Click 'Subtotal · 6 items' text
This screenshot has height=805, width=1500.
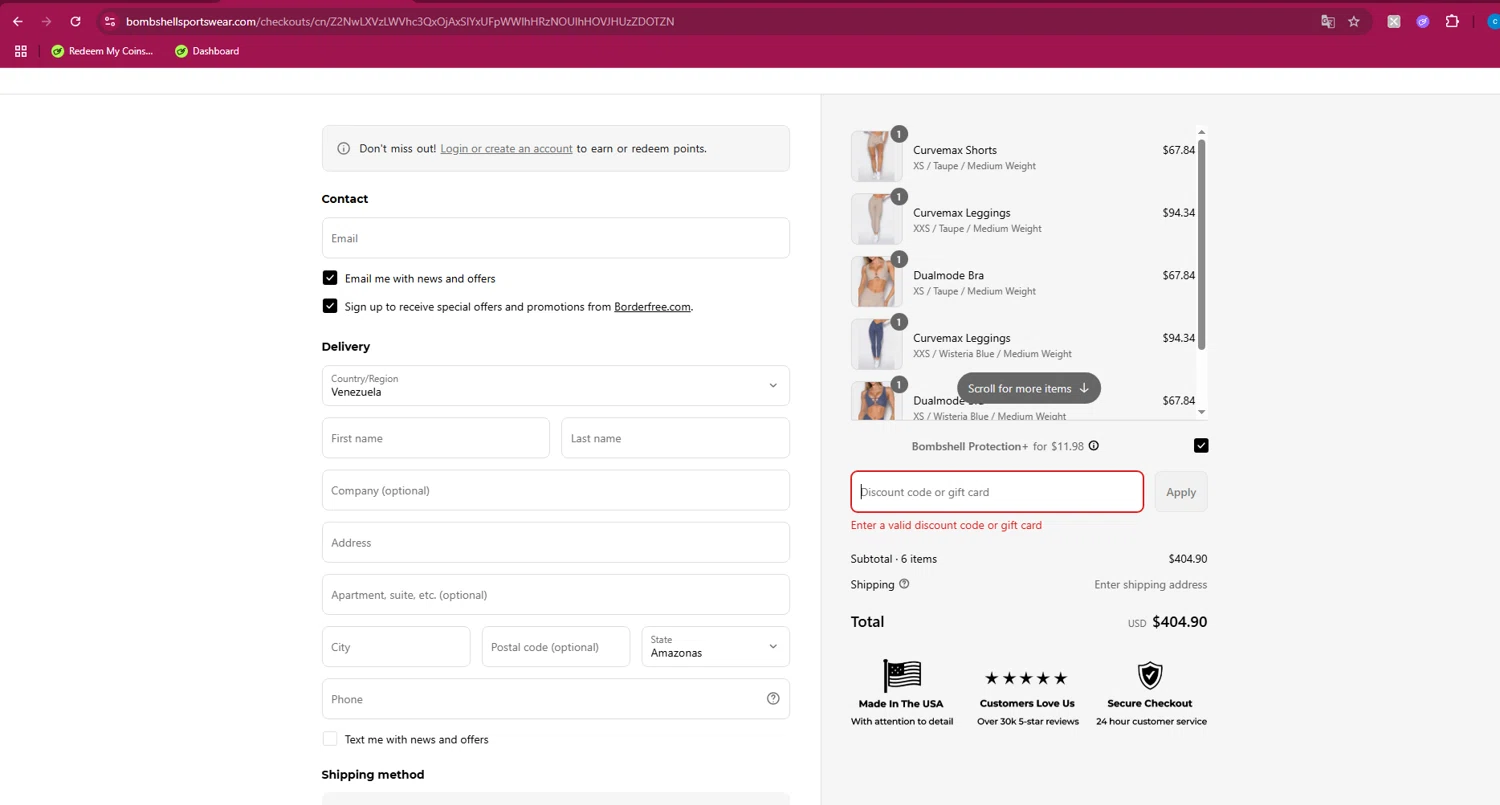[894, 559]
